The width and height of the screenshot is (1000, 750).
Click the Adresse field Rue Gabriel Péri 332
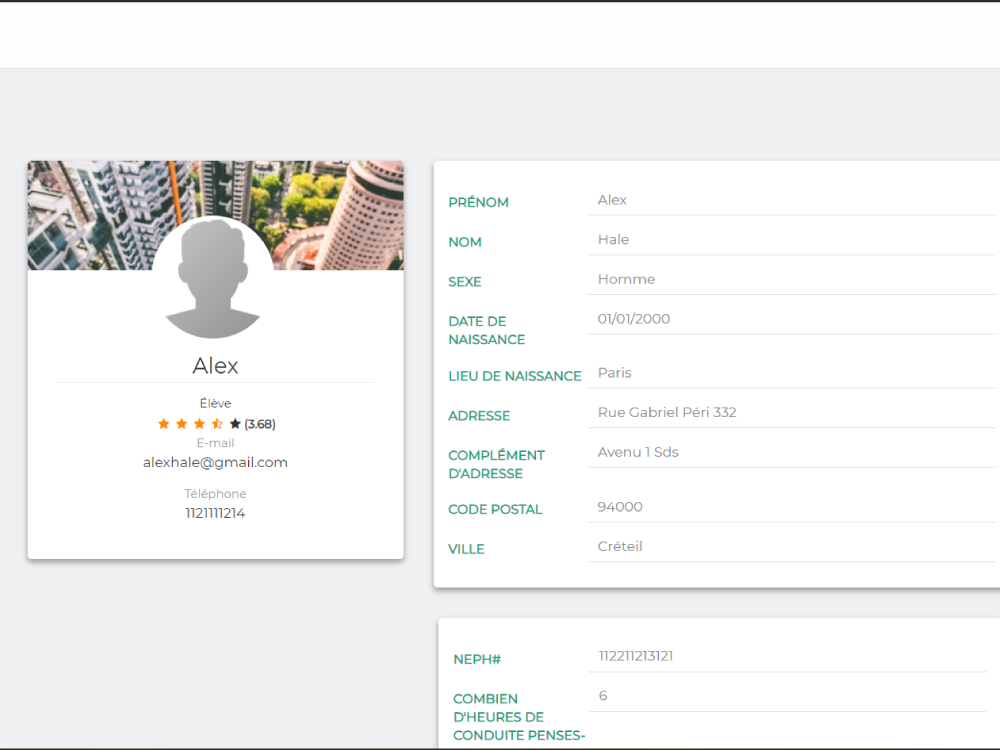(791, 413)
